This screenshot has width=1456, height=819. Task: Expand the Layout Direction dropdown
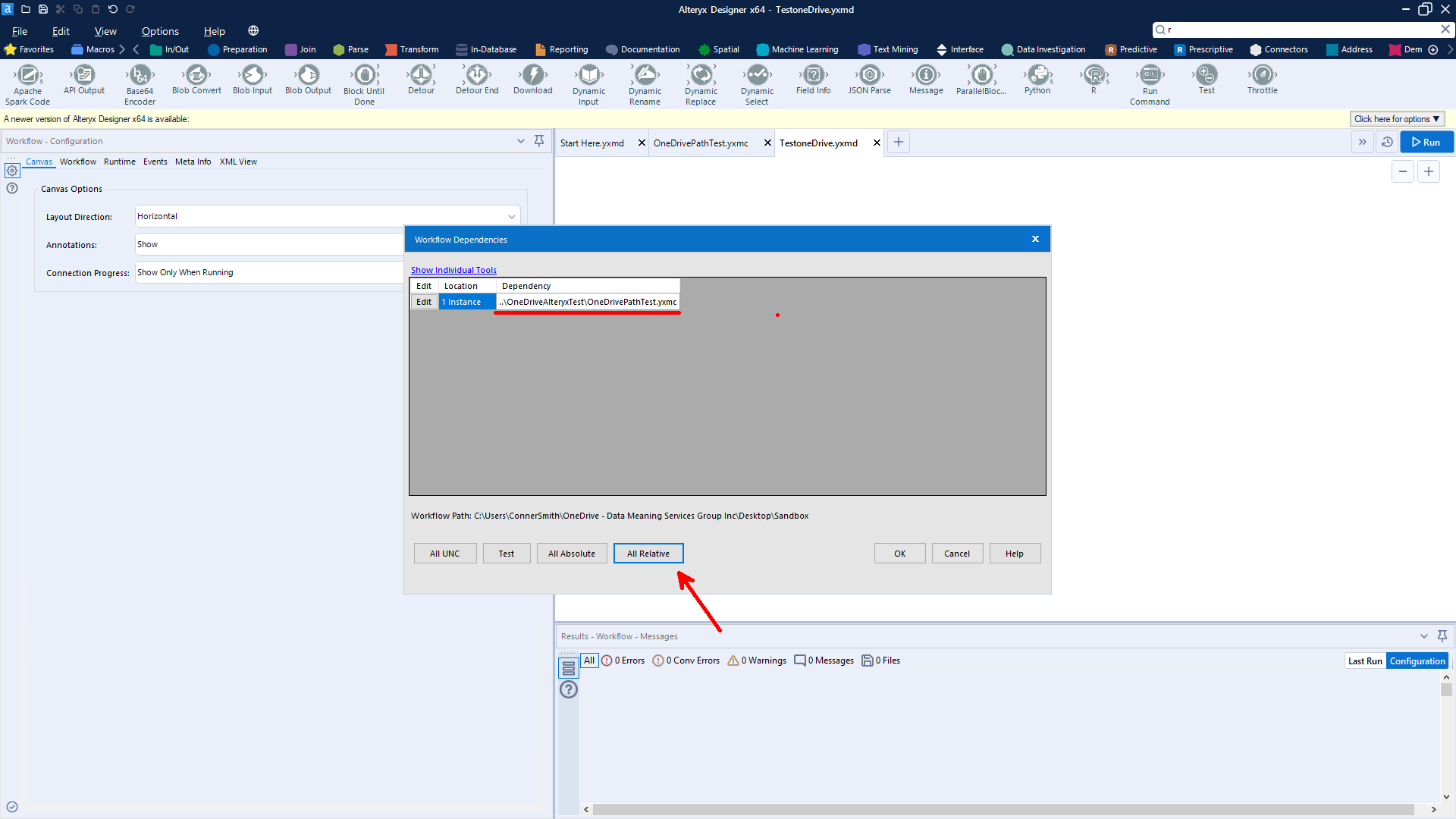[512, 217]
